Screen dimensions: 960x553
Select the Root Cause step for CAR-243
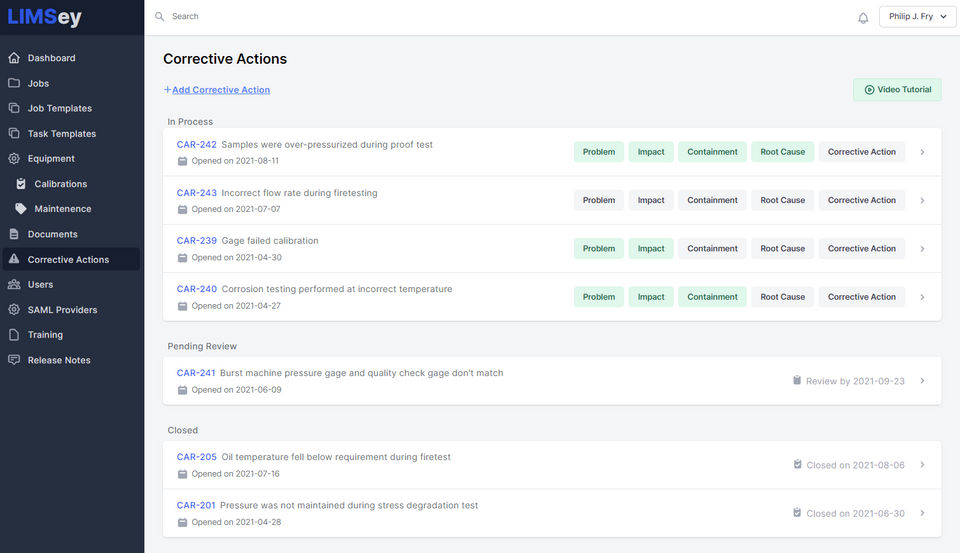click(782, 201)
